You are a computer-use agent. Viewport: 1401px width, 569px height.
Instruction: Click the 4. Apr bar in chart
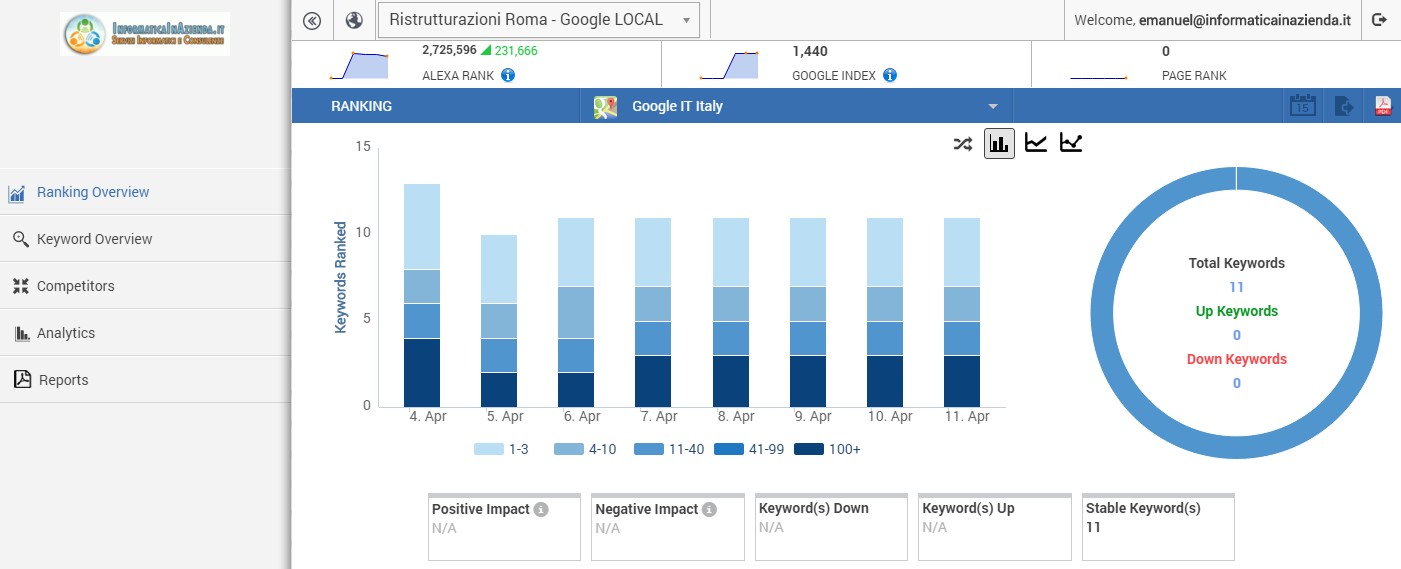pos(422,295)
